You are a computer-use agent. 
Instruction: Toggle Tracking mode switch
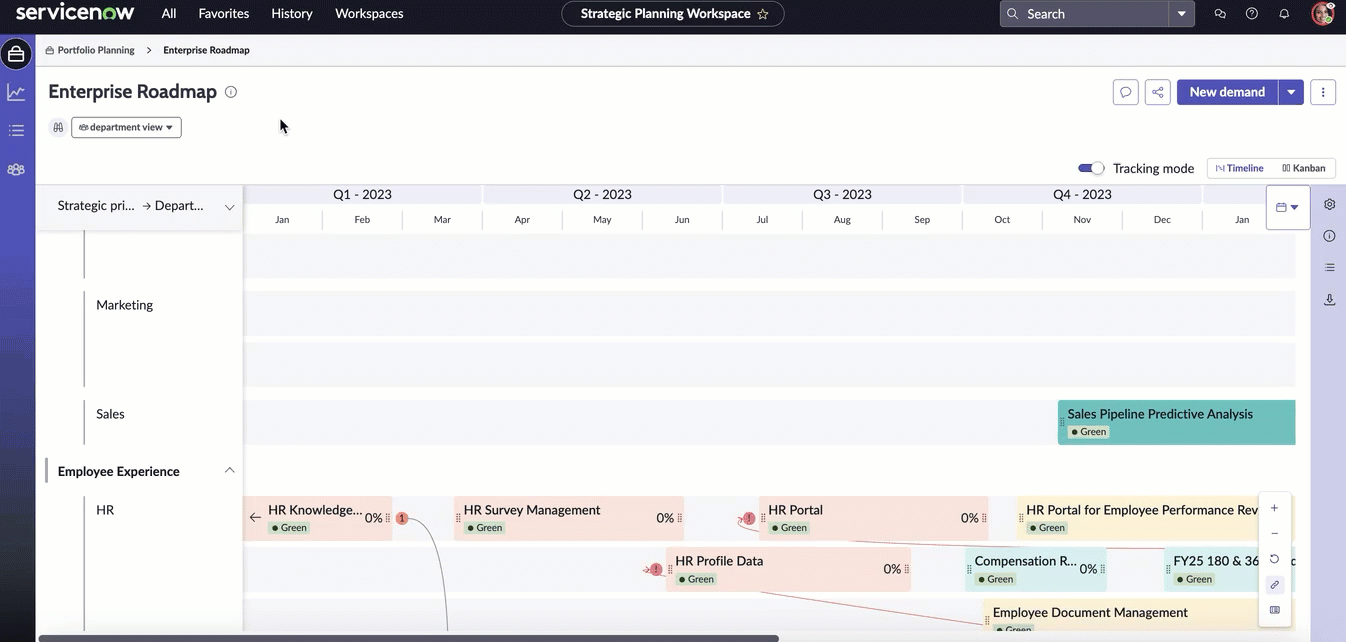1091,168
